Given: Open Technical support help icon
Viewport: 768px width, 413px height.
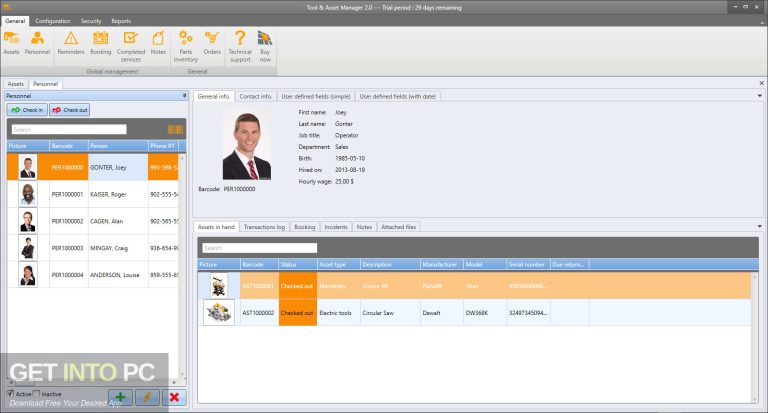Looking at the screenshot, I should tap(240, 42).
